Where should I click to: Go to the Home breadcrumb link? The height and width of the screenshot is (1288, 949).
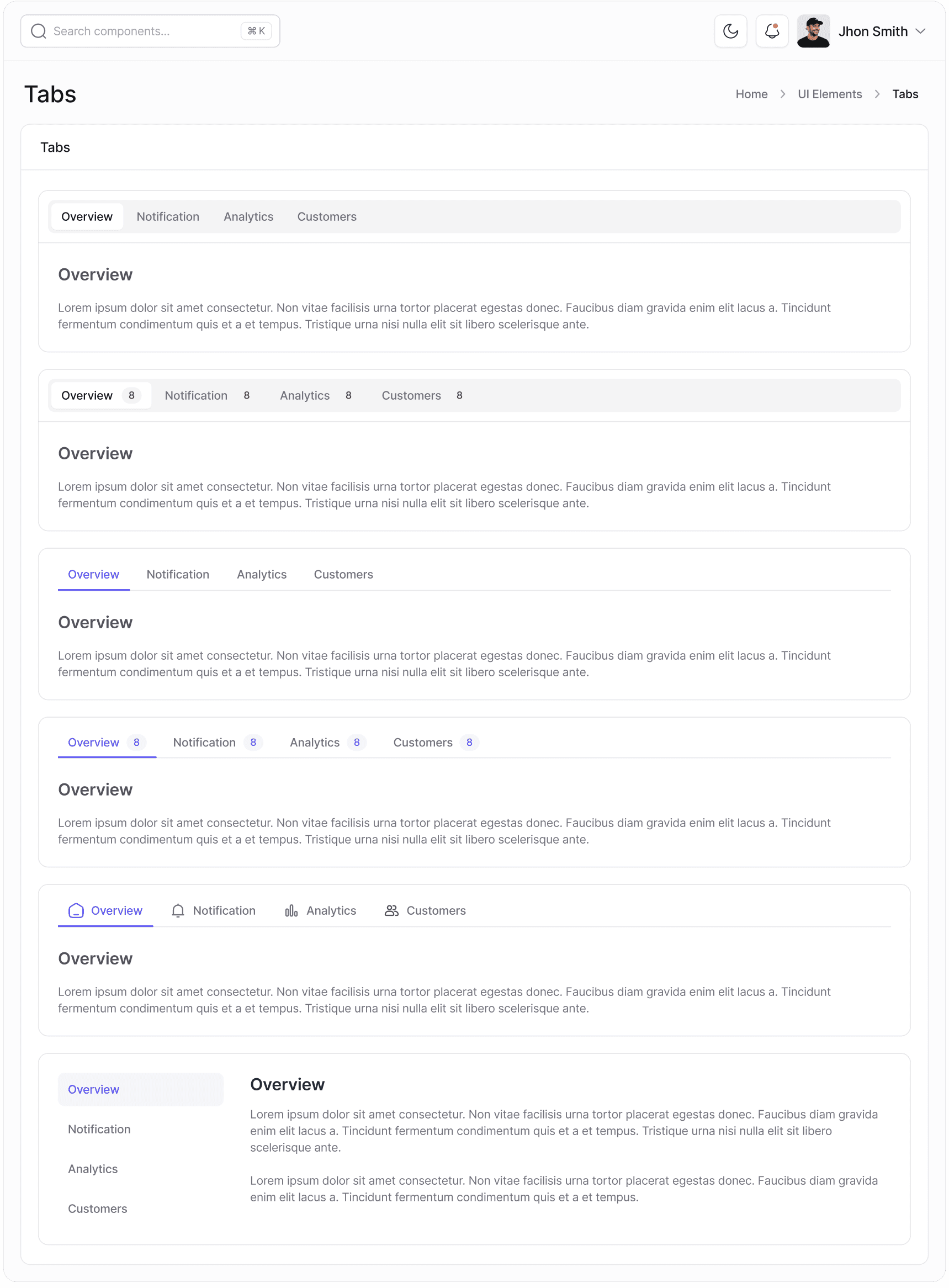(x=751, y=94)
